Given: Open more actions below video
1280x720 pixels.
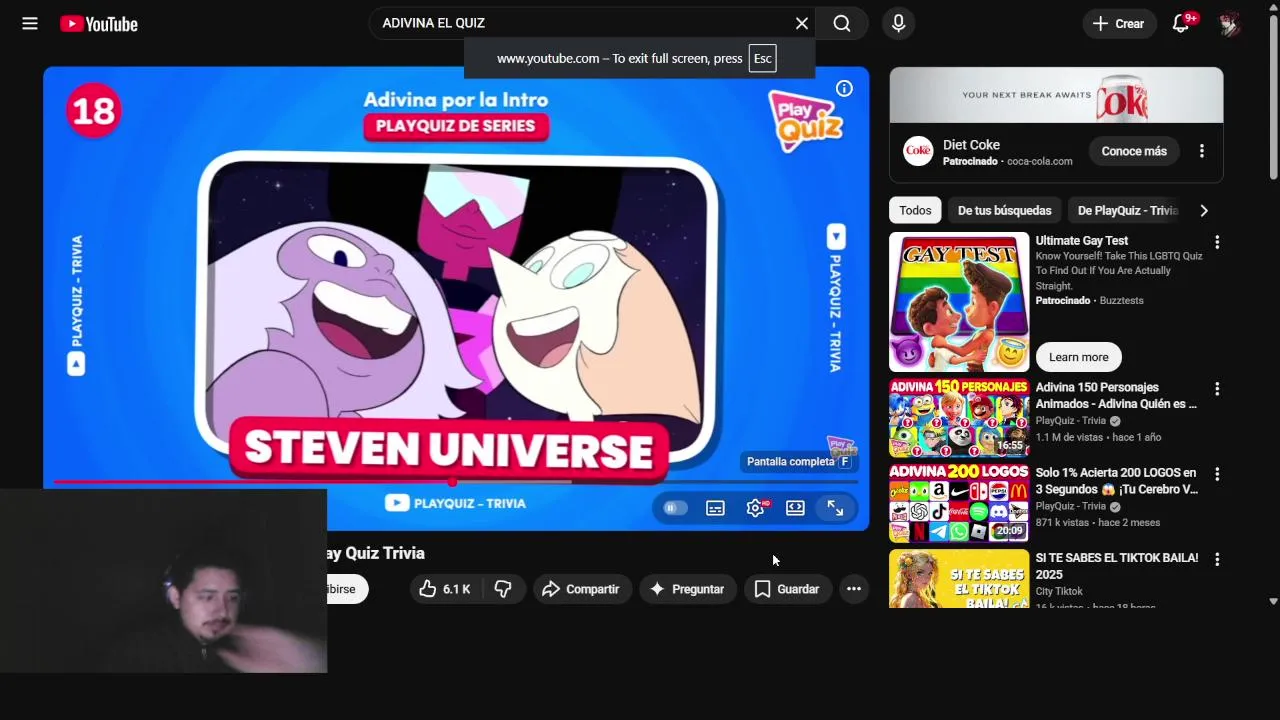Looking at the screenshot, I should coord(854,589).
